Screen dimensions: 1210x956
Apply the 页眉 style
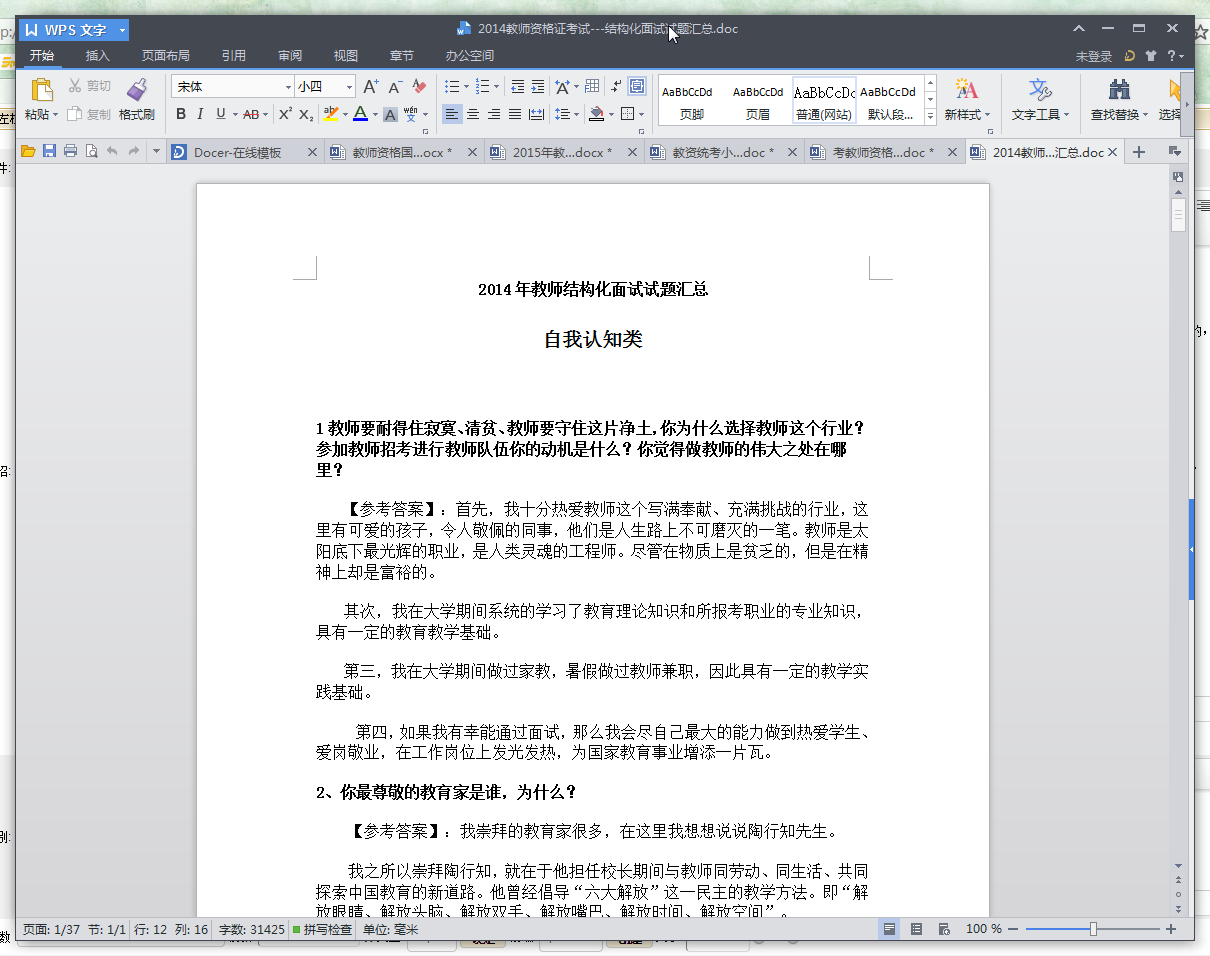pos(757,101)
